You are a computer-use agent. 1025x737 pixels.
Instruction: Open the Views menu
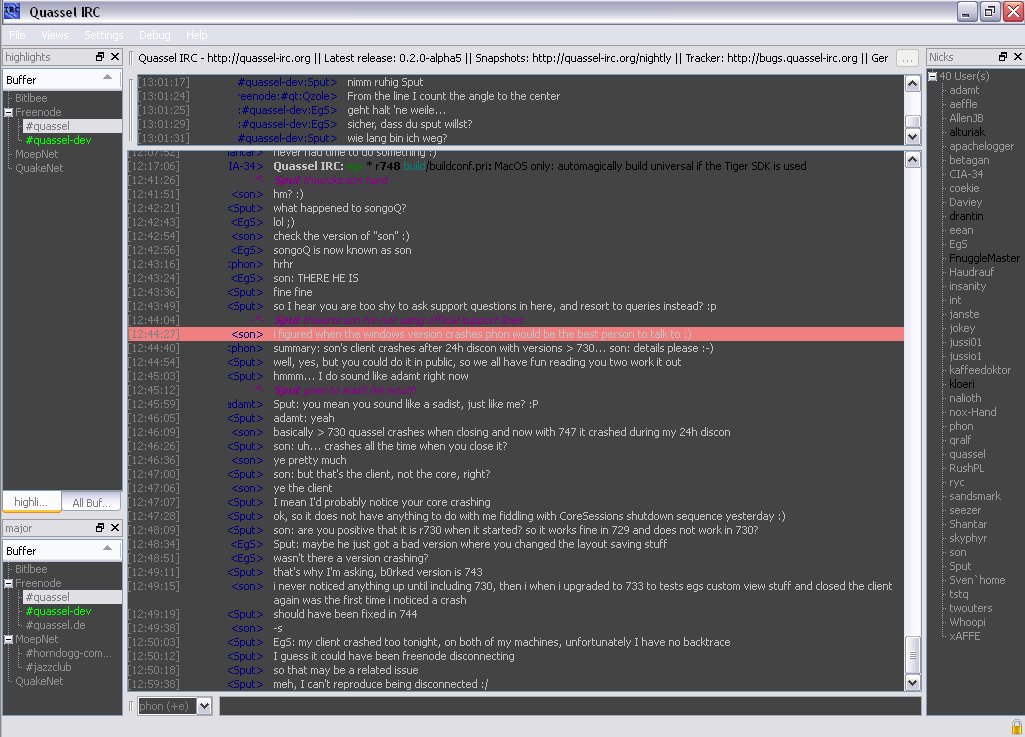point(54,35)
